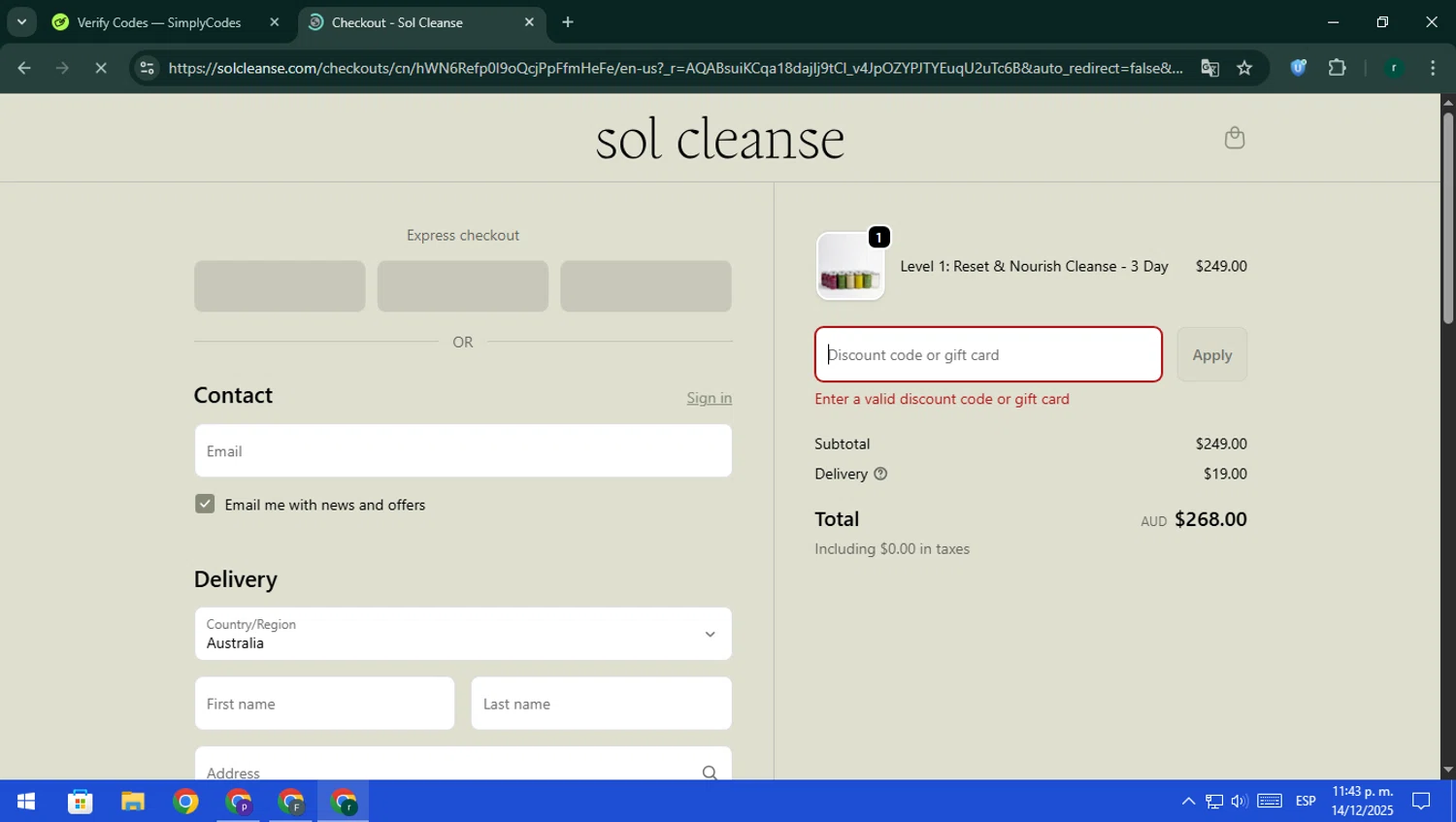
Task: Bookmark this page with the star icon
Action: click(1244, 68)
